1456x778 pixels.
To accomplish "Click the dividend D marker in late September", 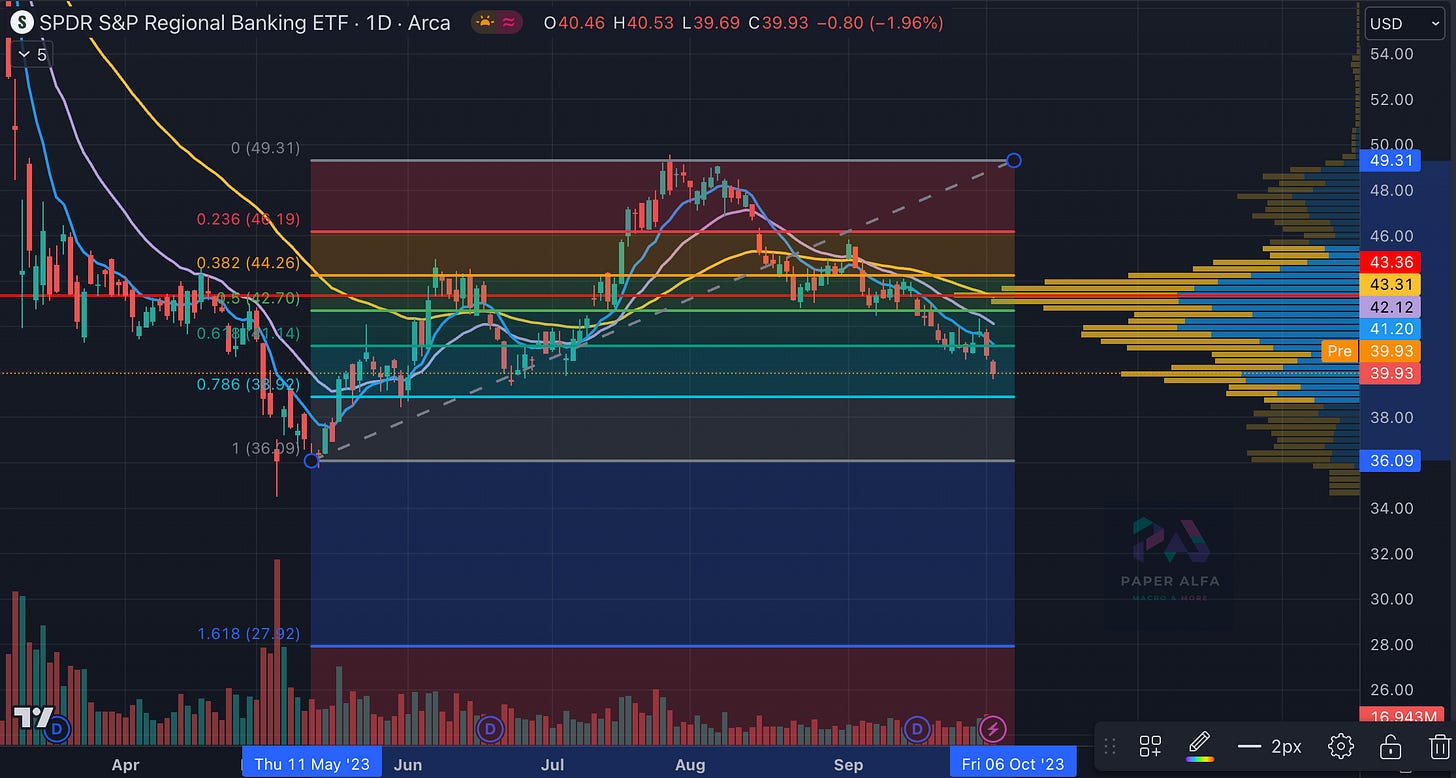I will pos(918,729).
